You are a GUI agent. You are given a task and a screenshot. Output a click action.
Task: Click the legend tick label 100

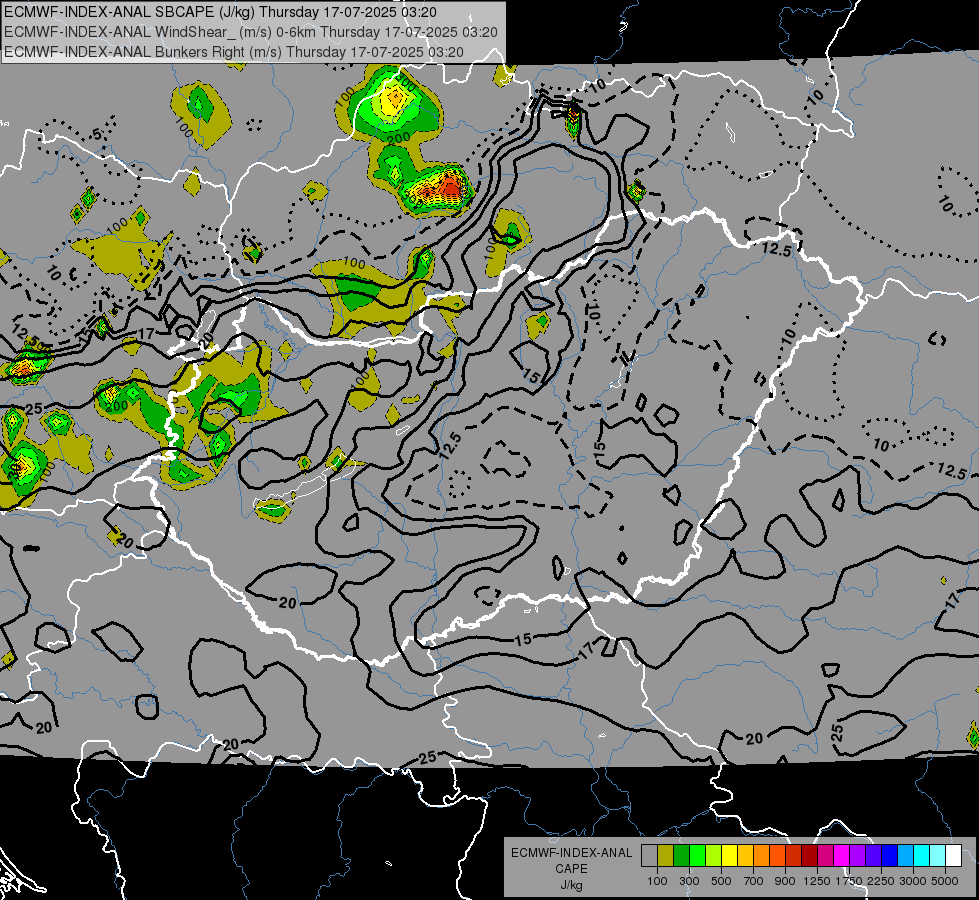[657, 881]
